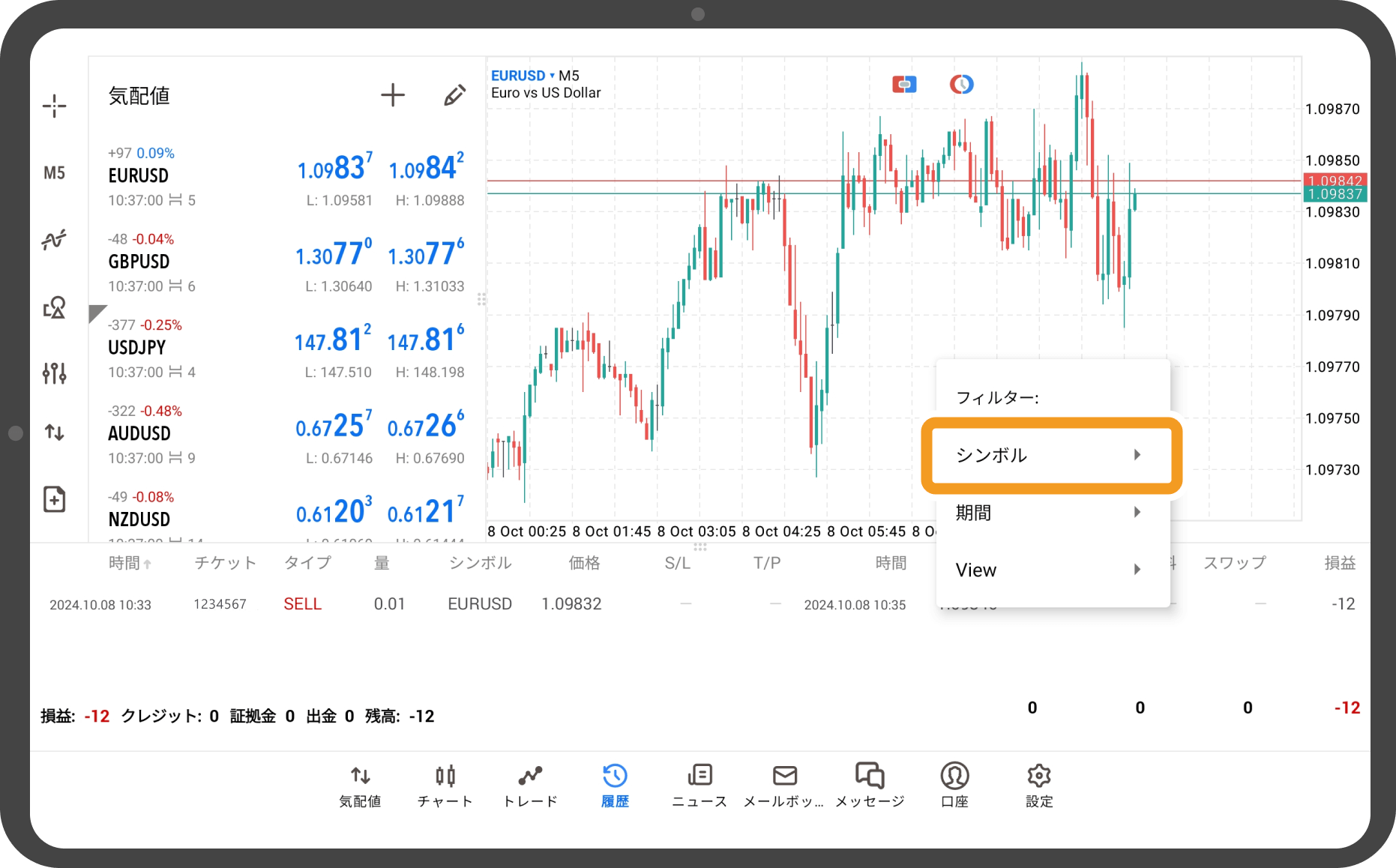Open the メッセージ tab
This screenshot has height=868, width=1396.
tap(870, 786)
